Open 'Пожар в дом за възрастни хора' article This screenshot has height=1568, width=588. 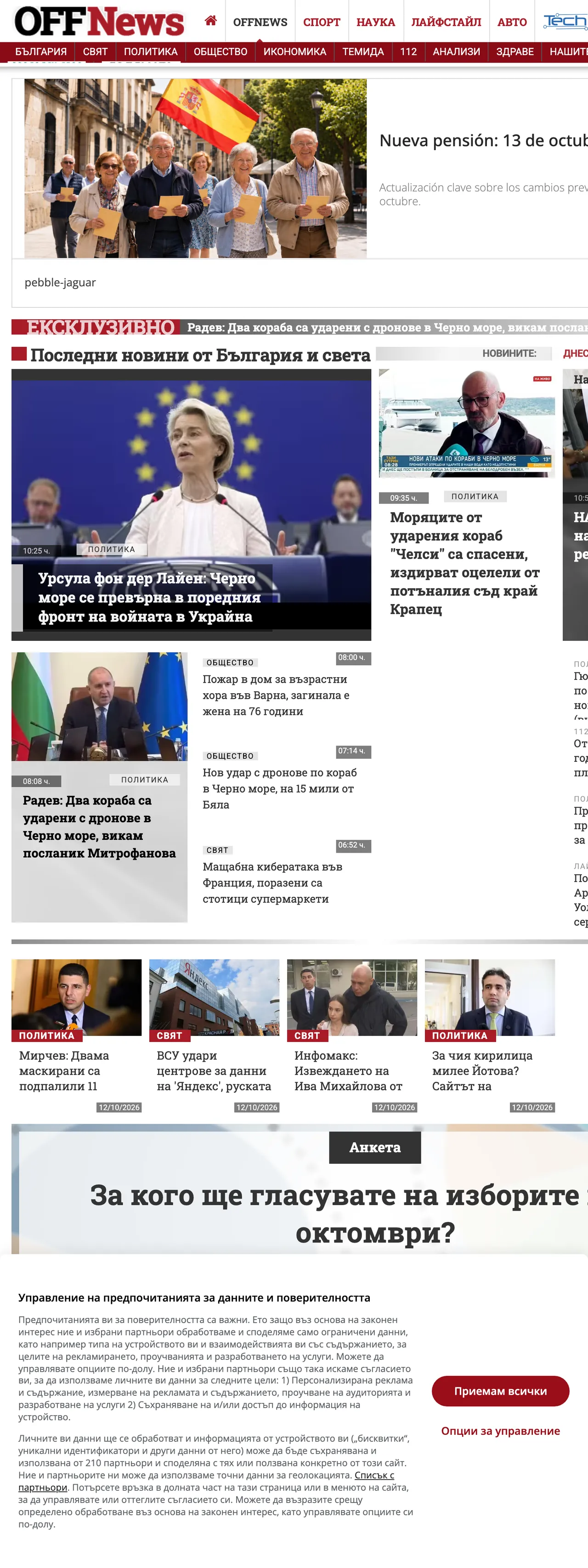coord(276,695)
